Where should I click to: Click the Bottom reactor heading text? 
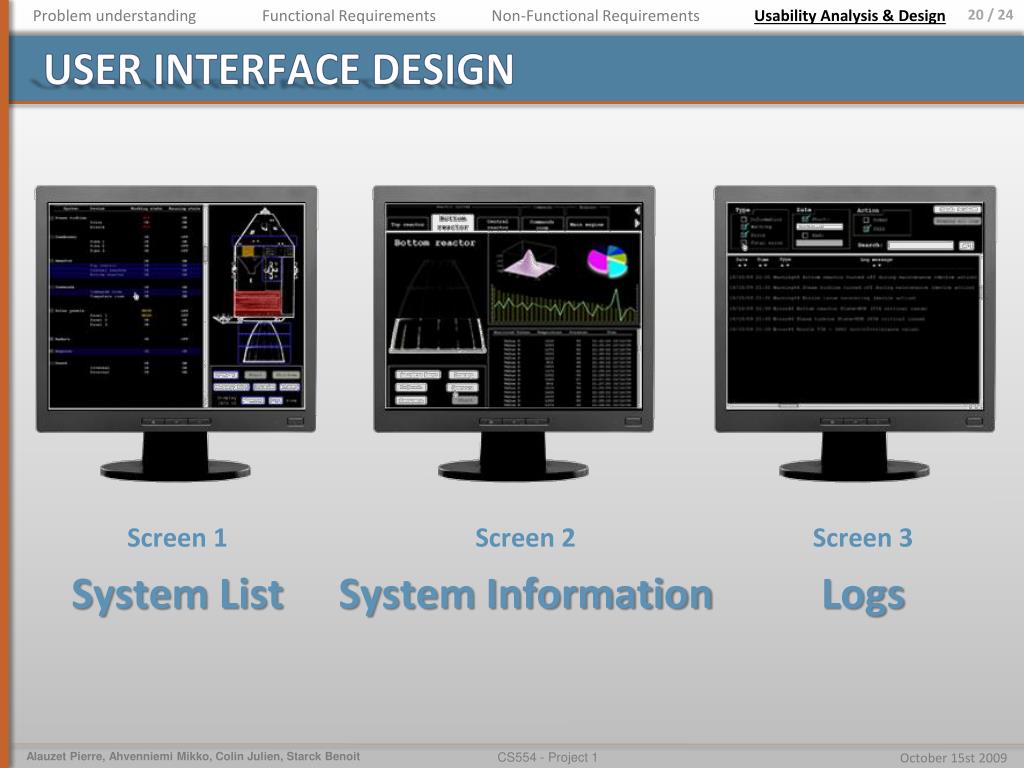click(x=434, y=243)
